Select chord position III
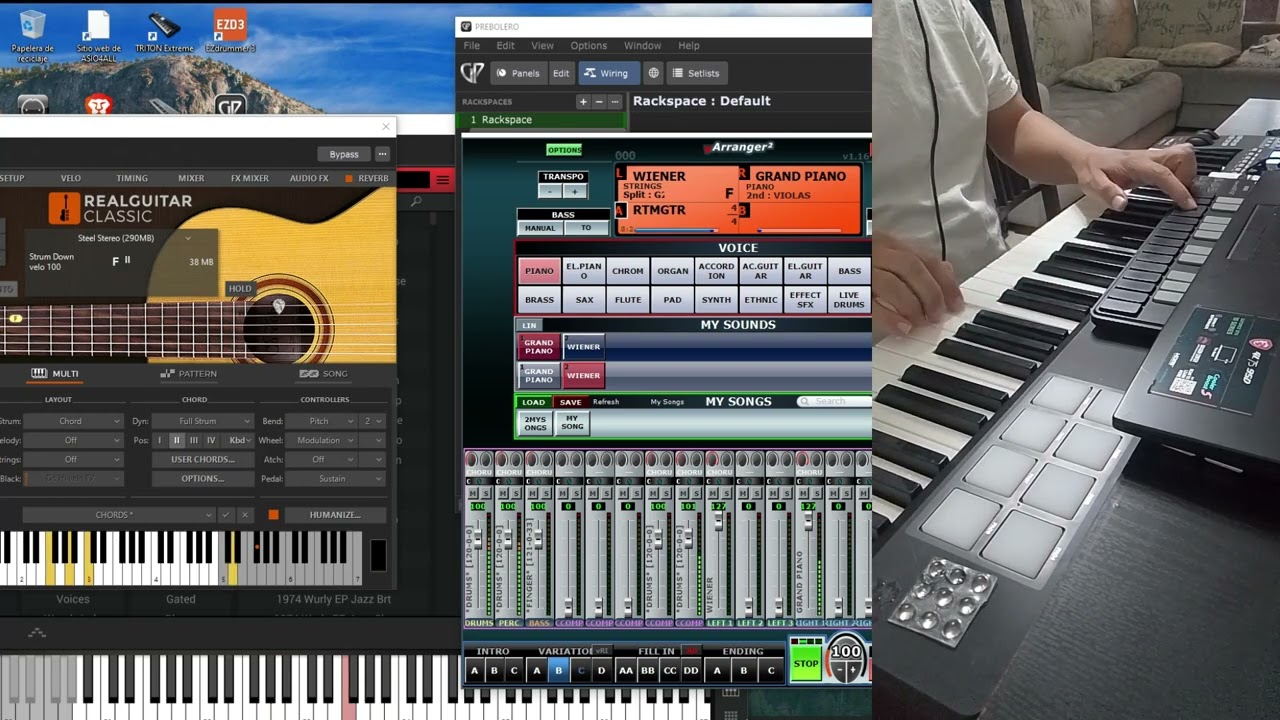 coord(193,440)
